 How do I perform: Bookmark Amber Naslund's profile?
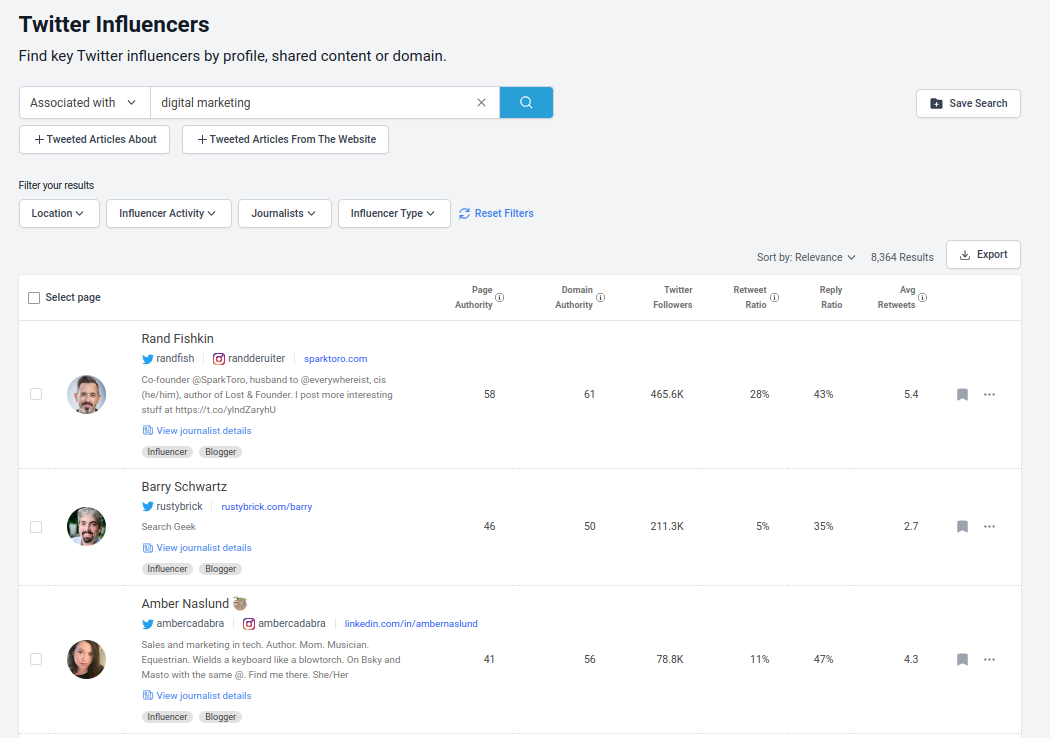(962, 660)
